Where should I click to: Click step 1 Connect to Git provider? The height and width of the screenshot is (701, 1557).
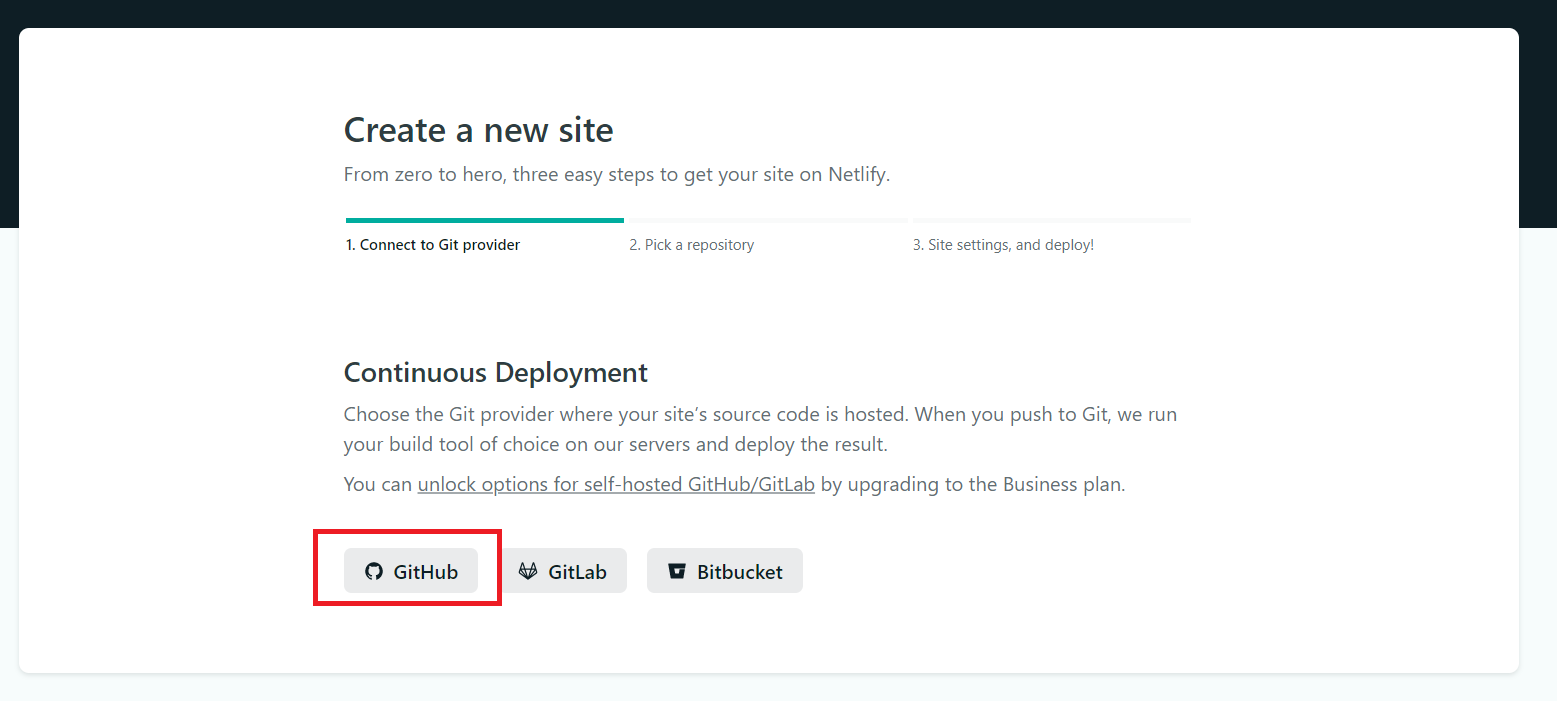coord(433,245)
